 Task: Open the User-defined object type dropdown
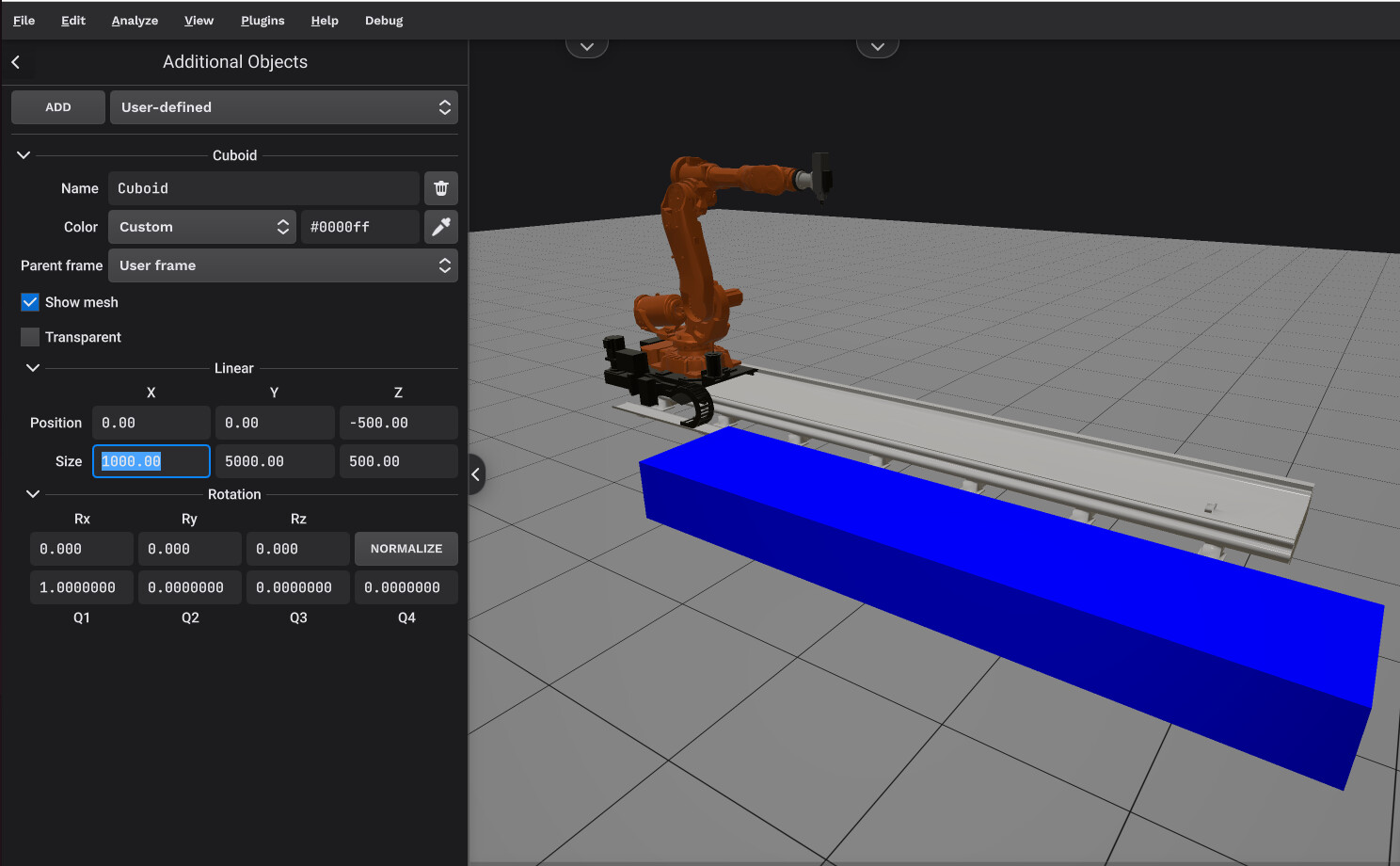coord(283,107)
